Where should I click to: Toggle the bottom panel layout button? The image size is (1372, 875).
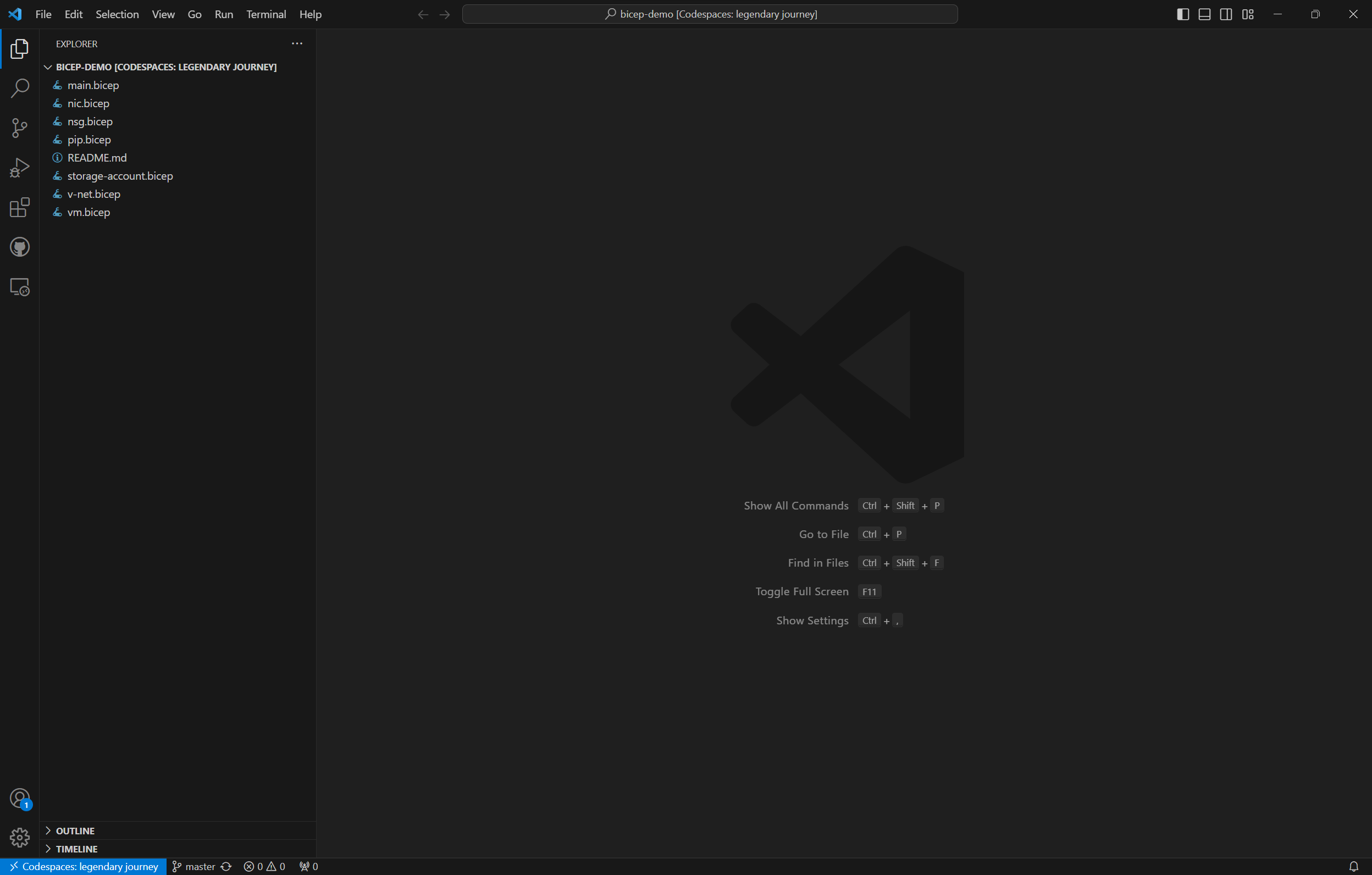(x=1204, y=14)
